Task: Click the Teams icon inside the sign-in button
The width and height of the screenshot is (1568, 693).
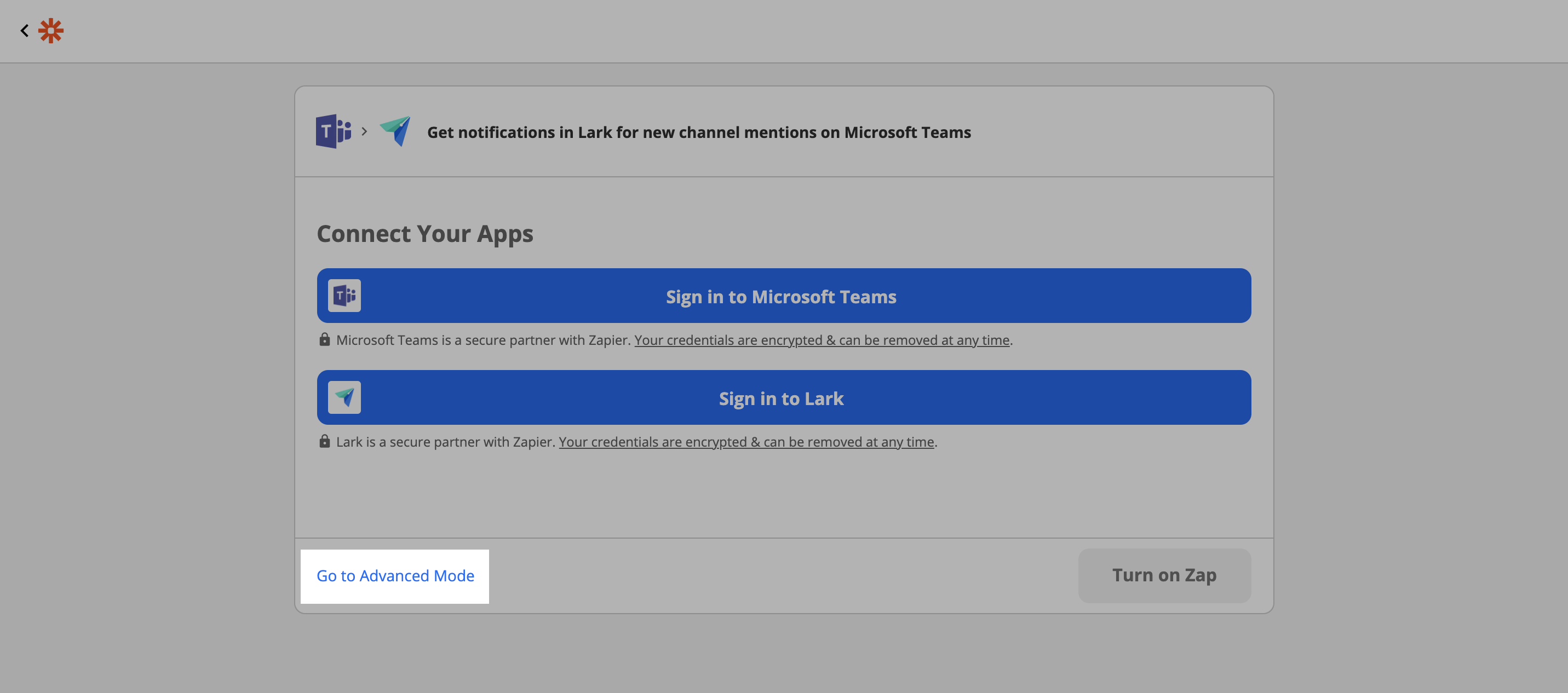Action: tap(344, 296)
